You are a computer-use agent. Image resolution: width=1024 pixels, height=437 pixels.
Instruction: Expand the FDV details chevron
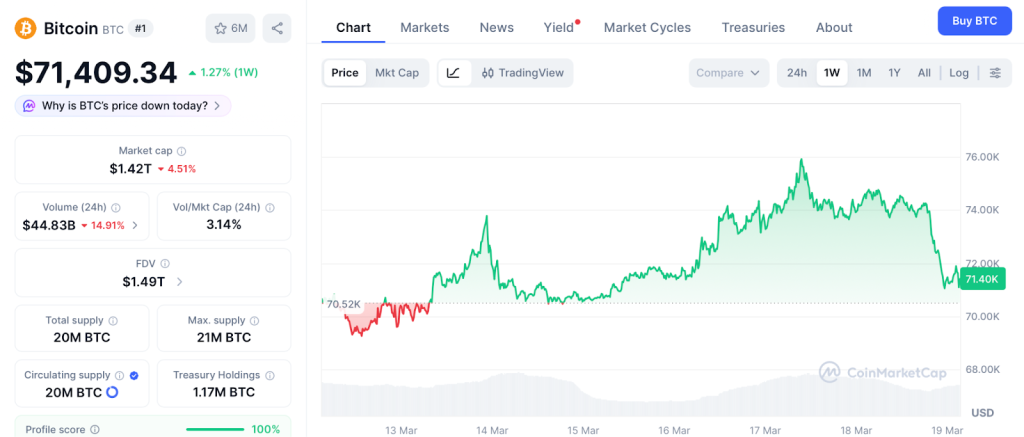(179, 282)
